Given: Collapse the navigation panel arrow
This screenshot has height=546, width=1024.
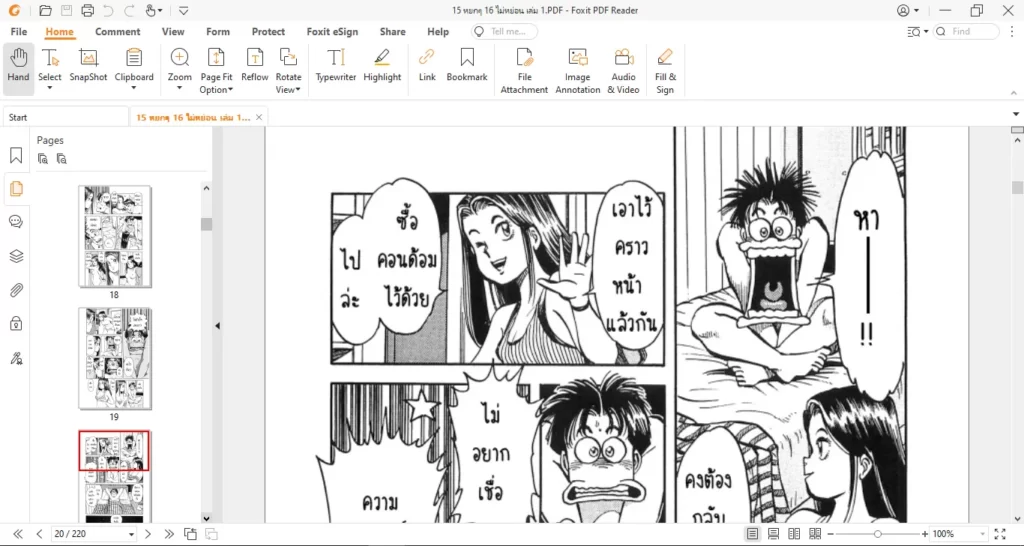Looking at the screenshot, I should (x=217, y=325).
